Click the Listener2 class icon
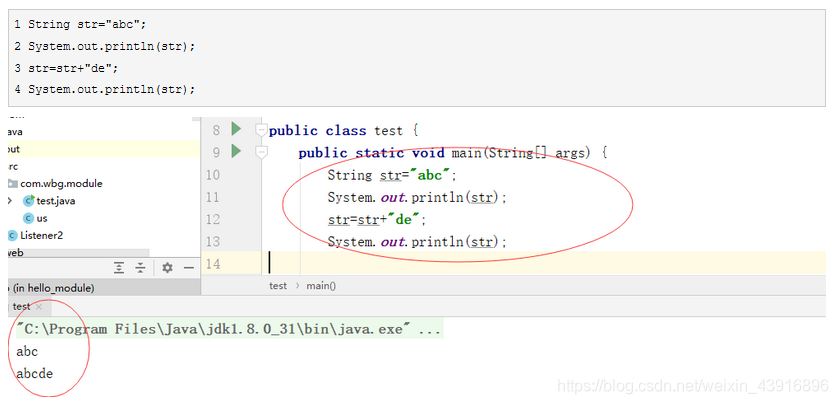The width and height of the screenshot is (838, 404). tap(12, 235)
